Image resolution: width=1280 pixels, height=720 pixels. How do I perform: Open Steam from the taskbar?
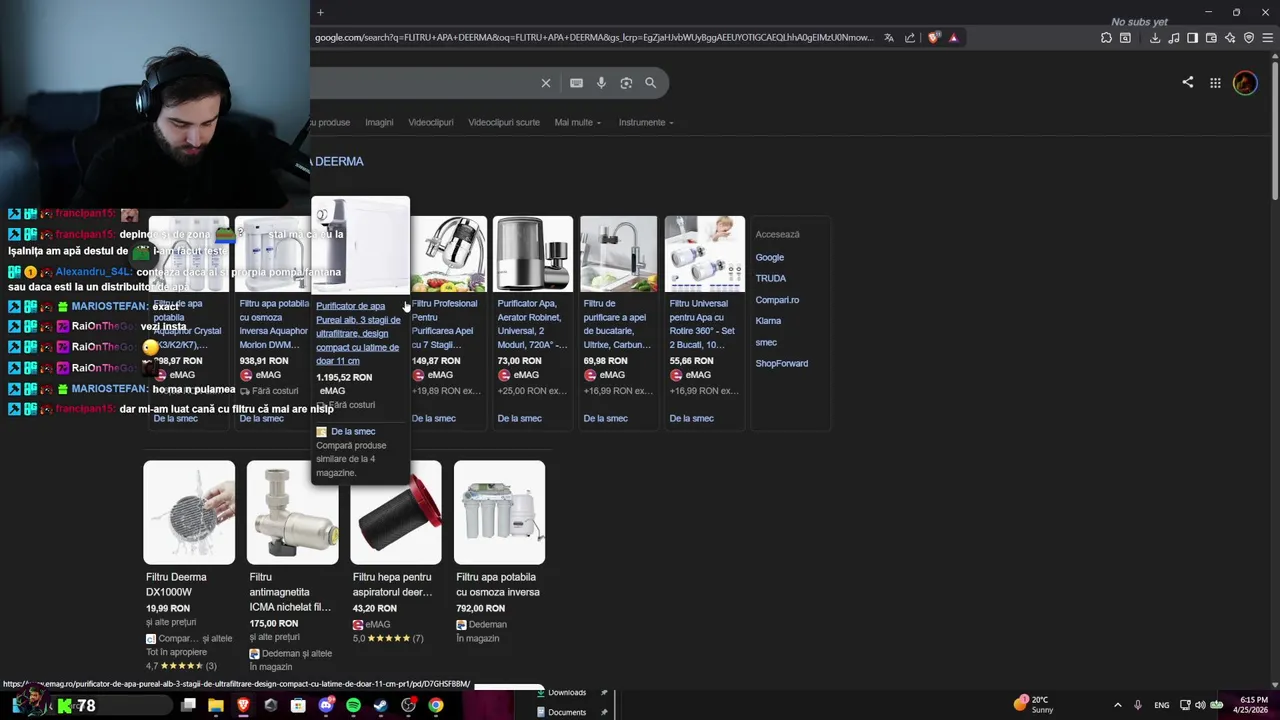coord(381,705)
